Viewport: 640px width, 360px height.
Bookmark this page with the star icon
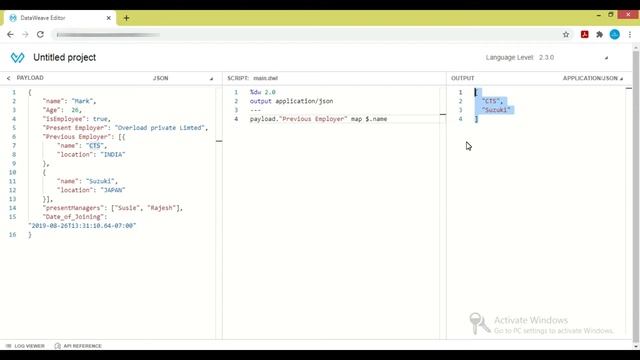[566, 35]
